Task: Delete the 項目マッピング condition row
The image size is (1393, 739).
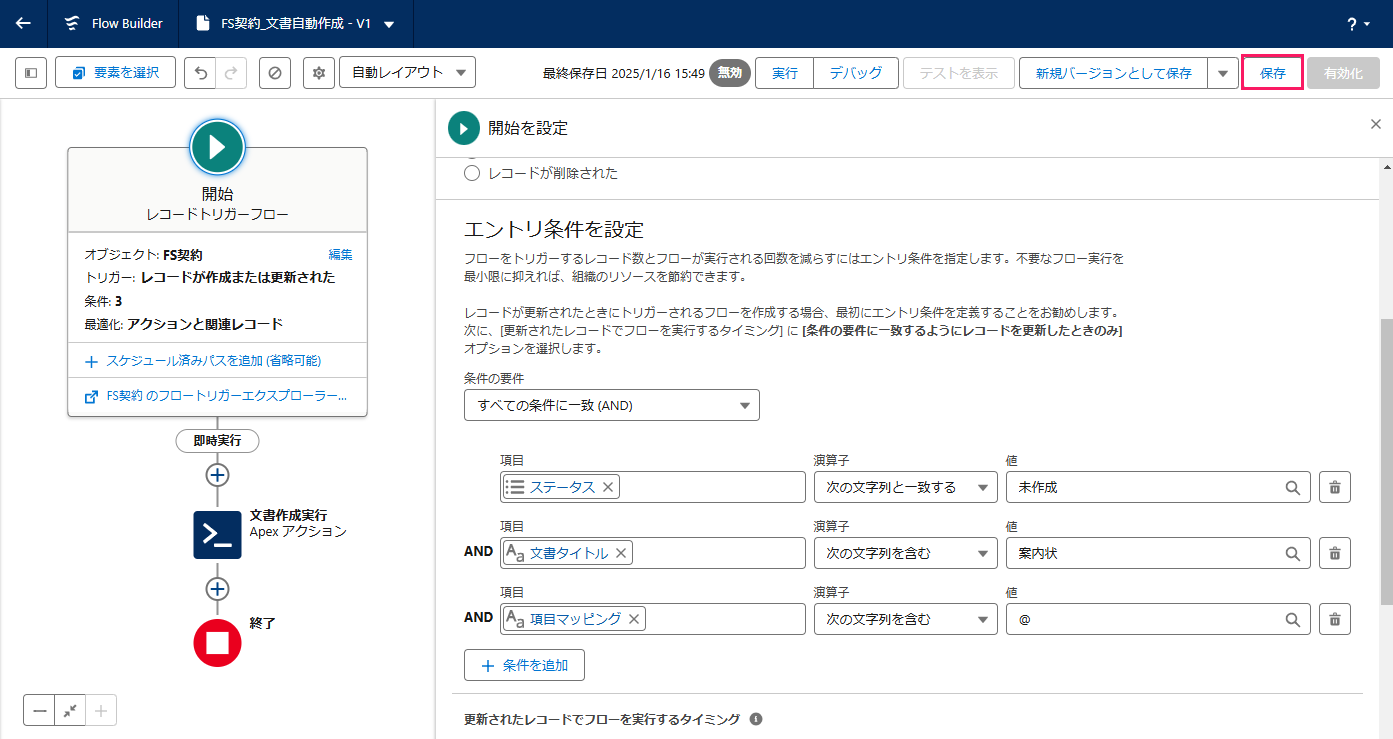Action: 1335,619
